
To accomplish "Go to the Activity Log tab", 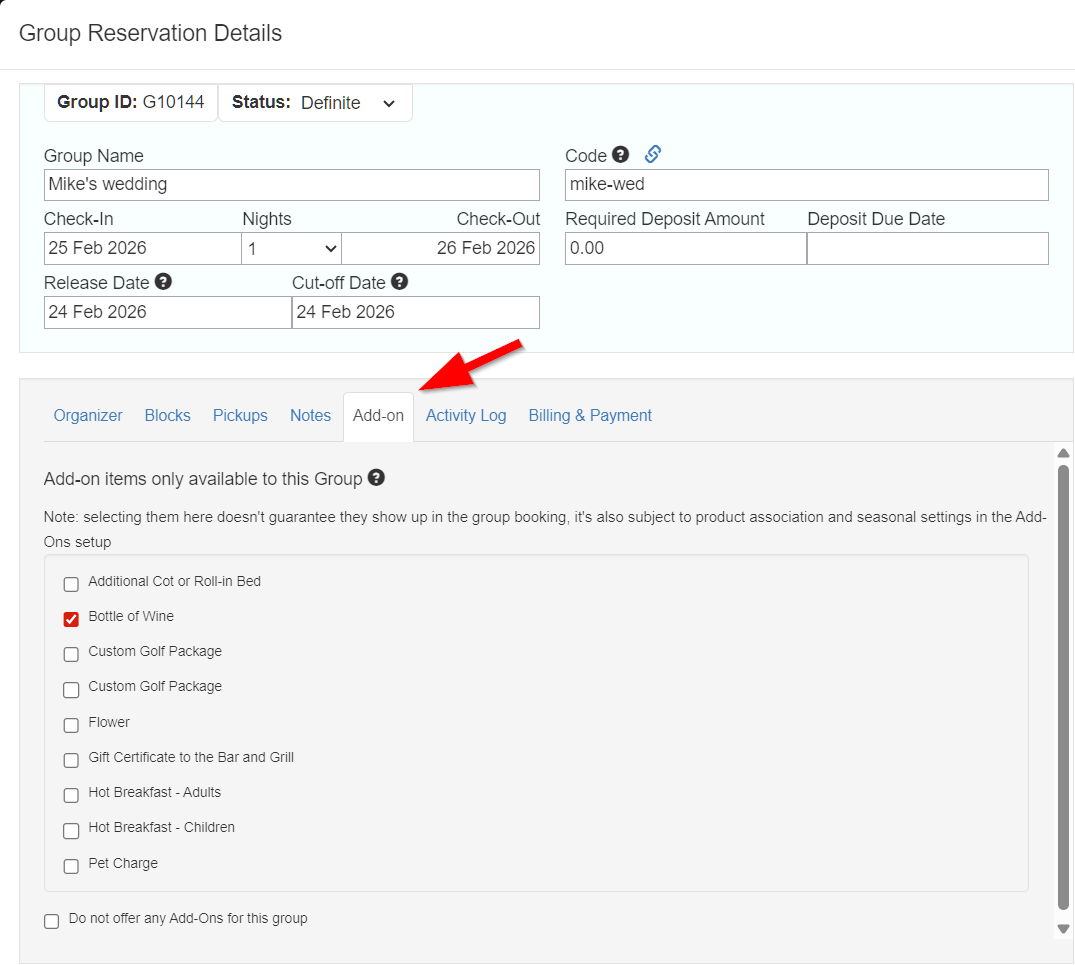I will pyautogui.click(x=466, y=416).
